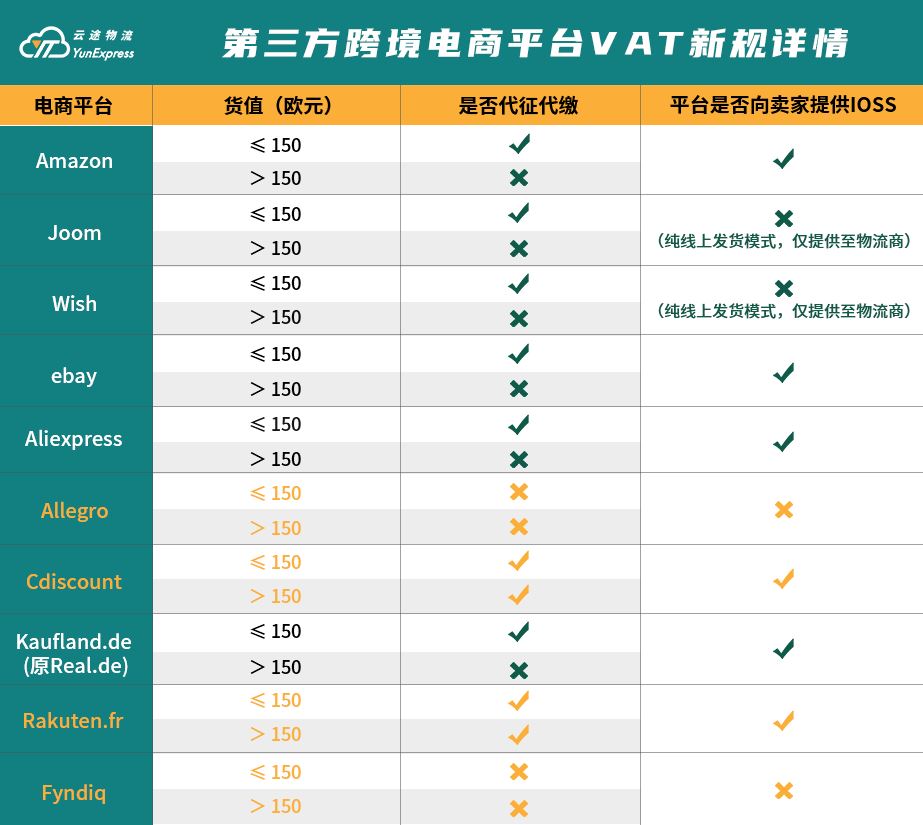The image size is (923, 825).
Task: Select the Joom platform name
Action: pos(74,233)
